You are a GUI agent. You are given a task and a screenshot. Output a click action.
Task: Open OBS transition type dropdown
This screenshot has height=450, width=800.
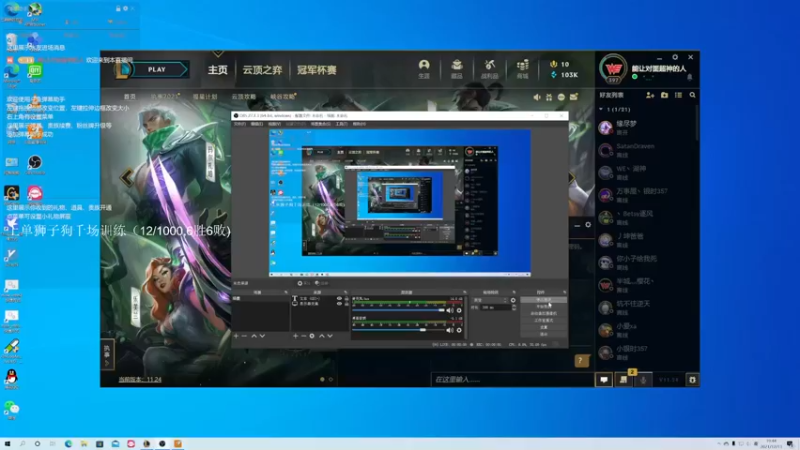pos(490,300)
